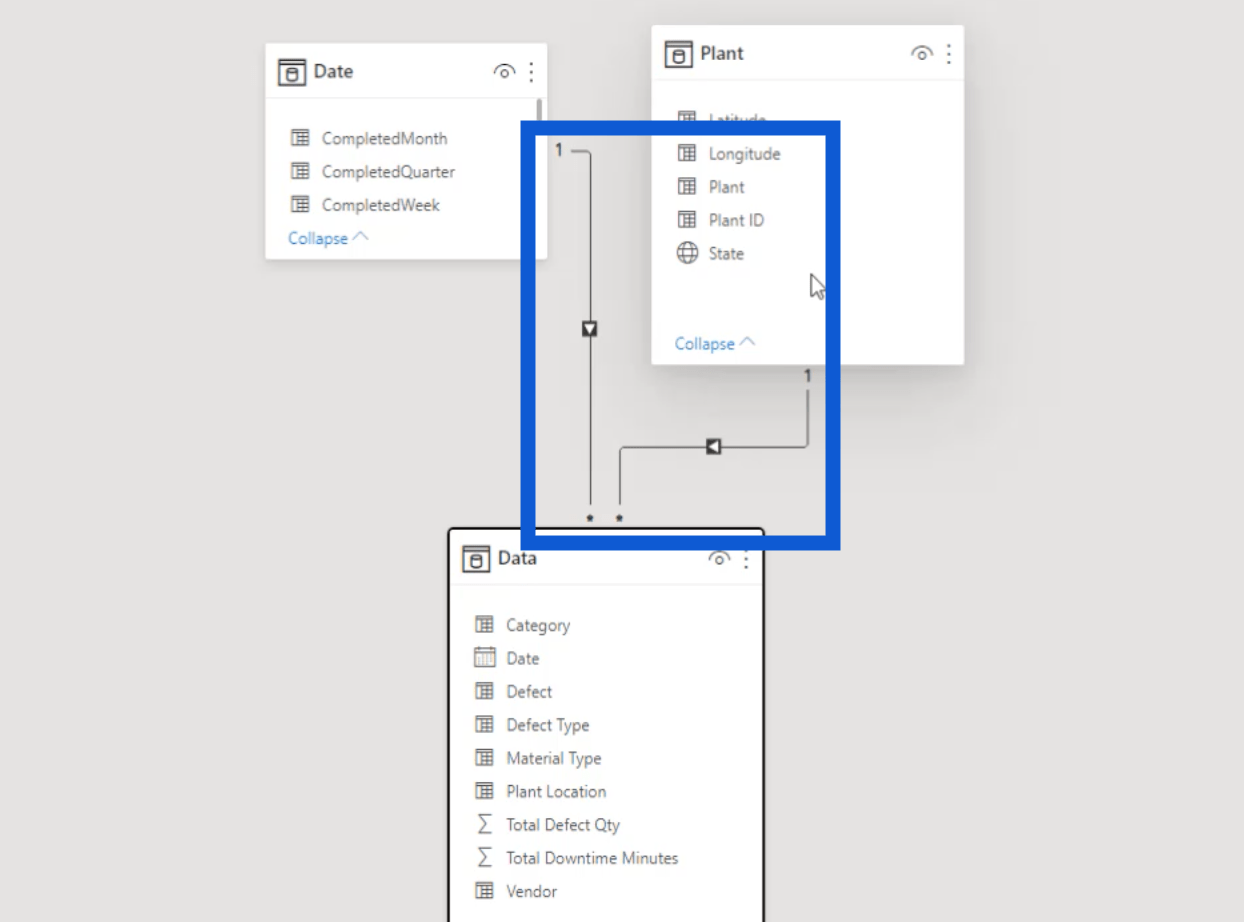Select the Material Type field
Screen dimensions: 1244x922
coord(553,758)
